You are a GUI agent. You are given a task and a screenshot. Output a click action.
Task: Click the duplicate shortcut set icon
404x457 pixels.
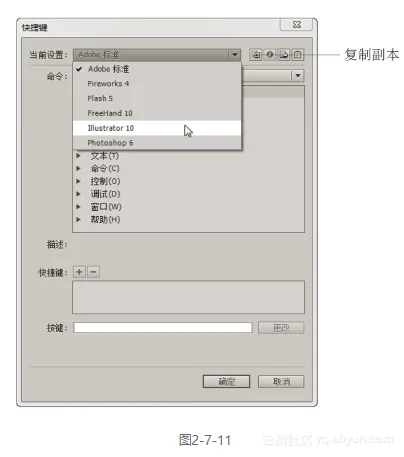point(256,54)
